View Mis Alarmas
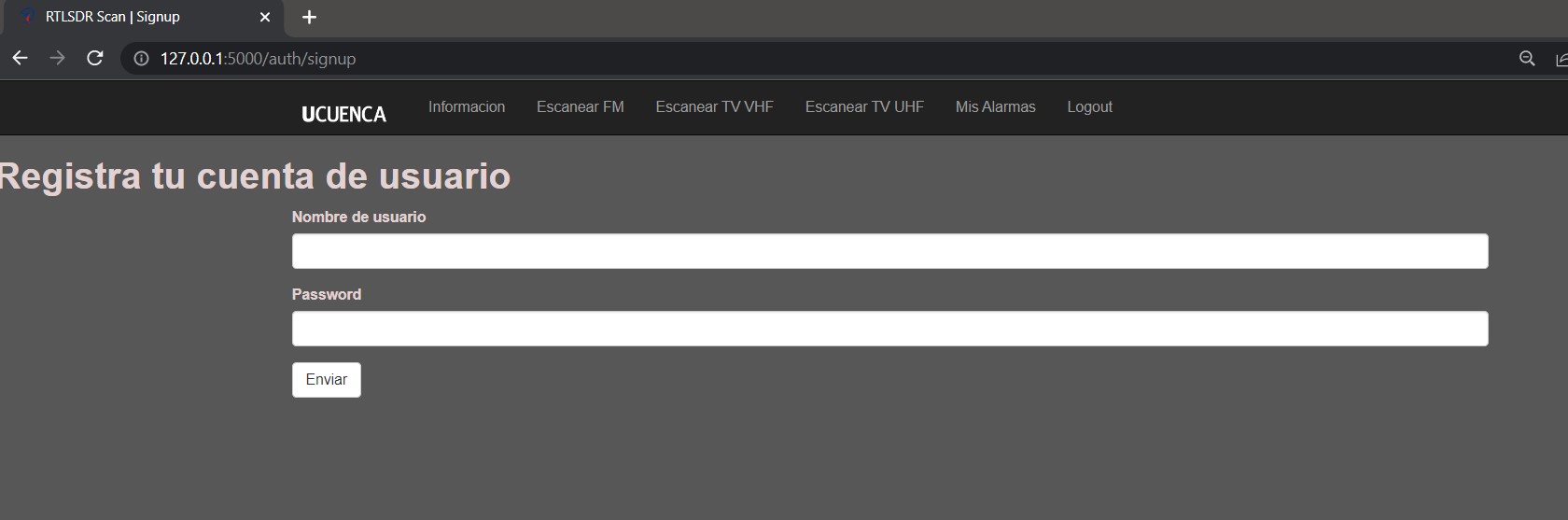Viewport: 1568px width, 520px height. (996, 106)
